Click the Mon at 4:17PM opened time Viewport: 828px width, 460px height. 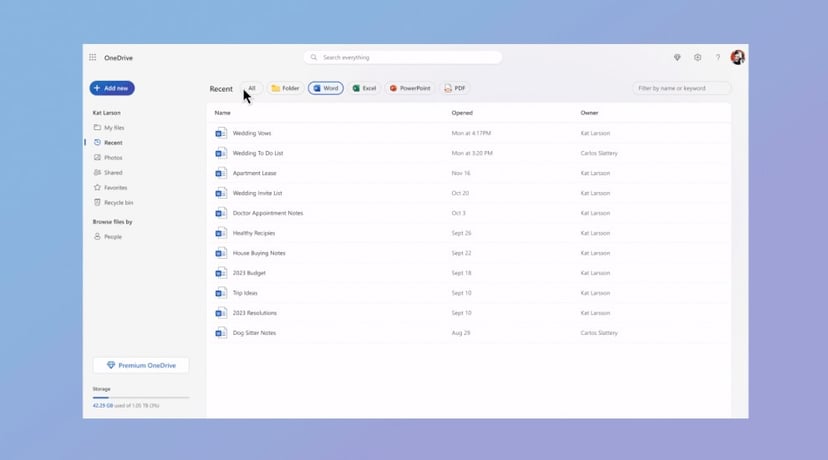point(471,133)
